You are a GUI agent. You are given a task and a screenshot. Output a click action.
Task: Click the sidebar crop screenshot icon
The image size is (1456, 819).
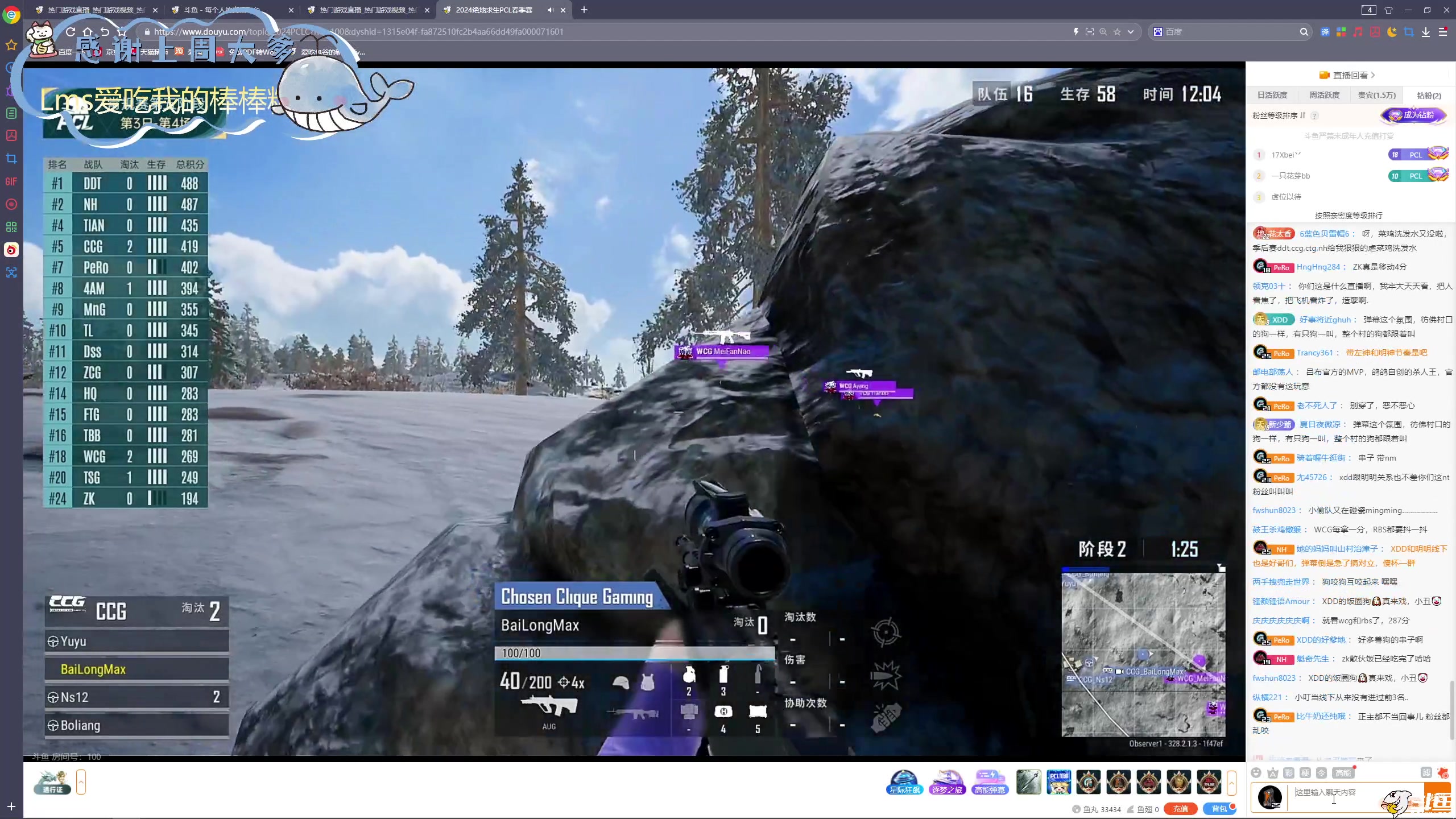(x=11, y=159)
